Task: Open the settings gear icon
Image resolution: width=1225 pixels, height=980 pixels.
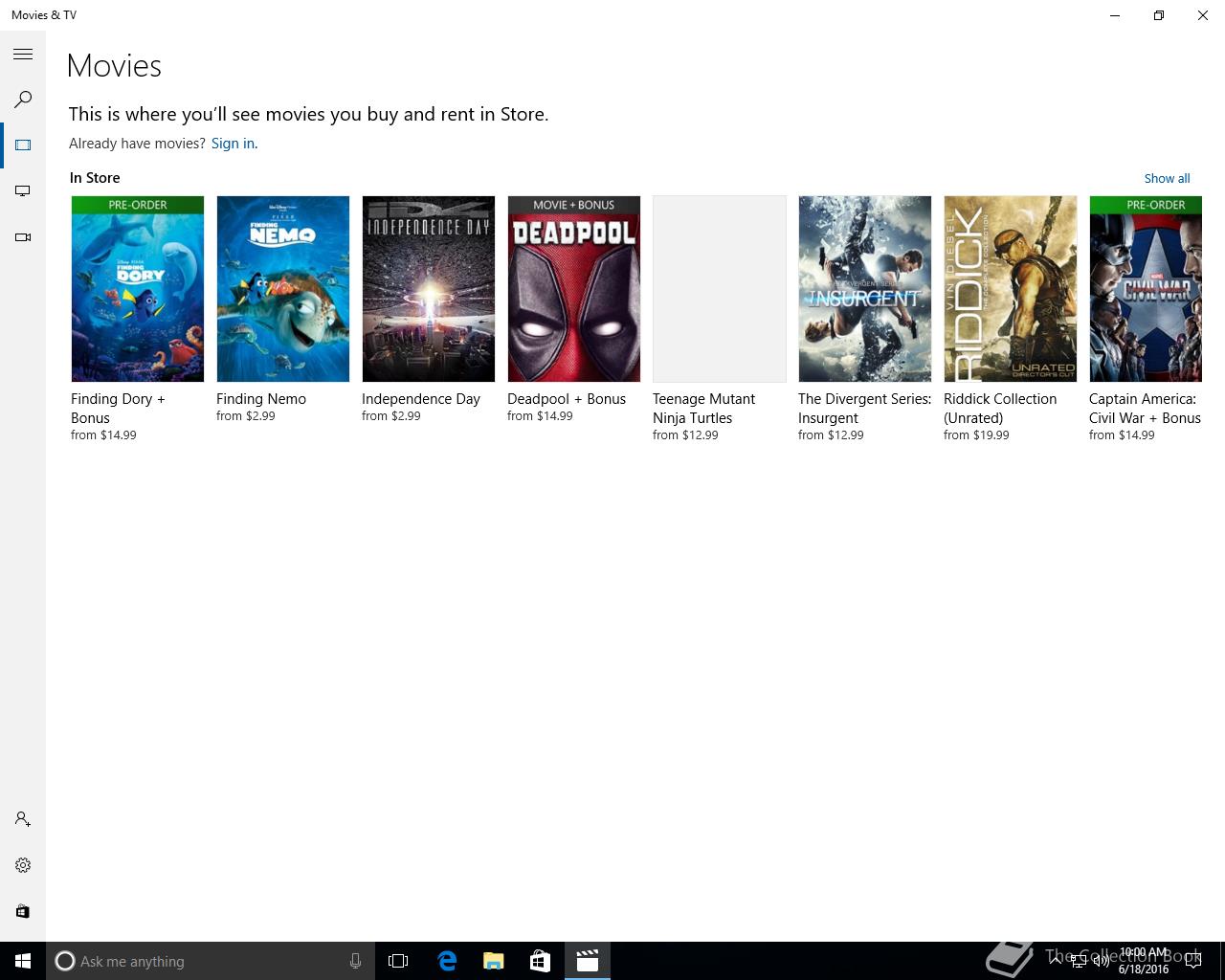Action: tap(23, 865)
